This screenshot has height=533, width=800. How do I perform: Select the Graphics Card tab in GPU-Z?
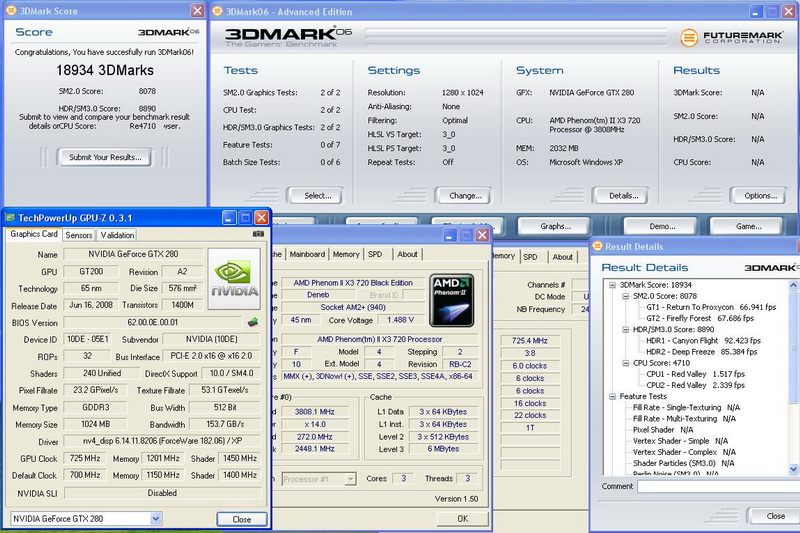(x=34, y=234)
